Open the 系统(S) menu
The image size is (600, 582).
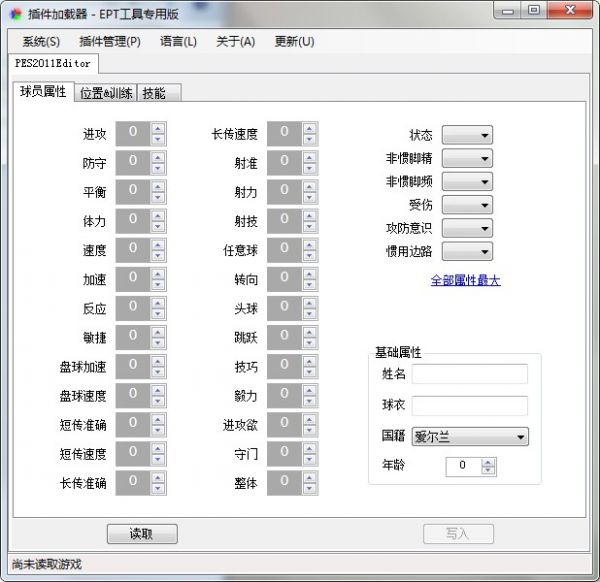[41, 41]
